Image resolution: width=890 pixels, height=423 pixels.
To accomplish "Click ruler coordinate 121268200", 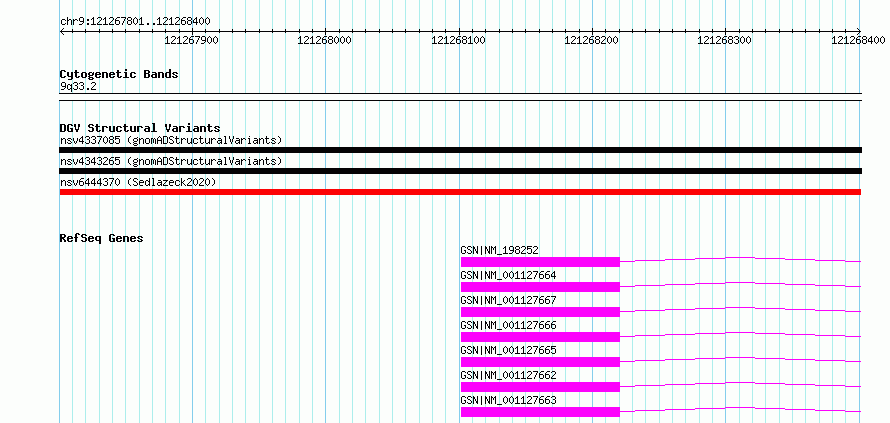I will [592, 40].
